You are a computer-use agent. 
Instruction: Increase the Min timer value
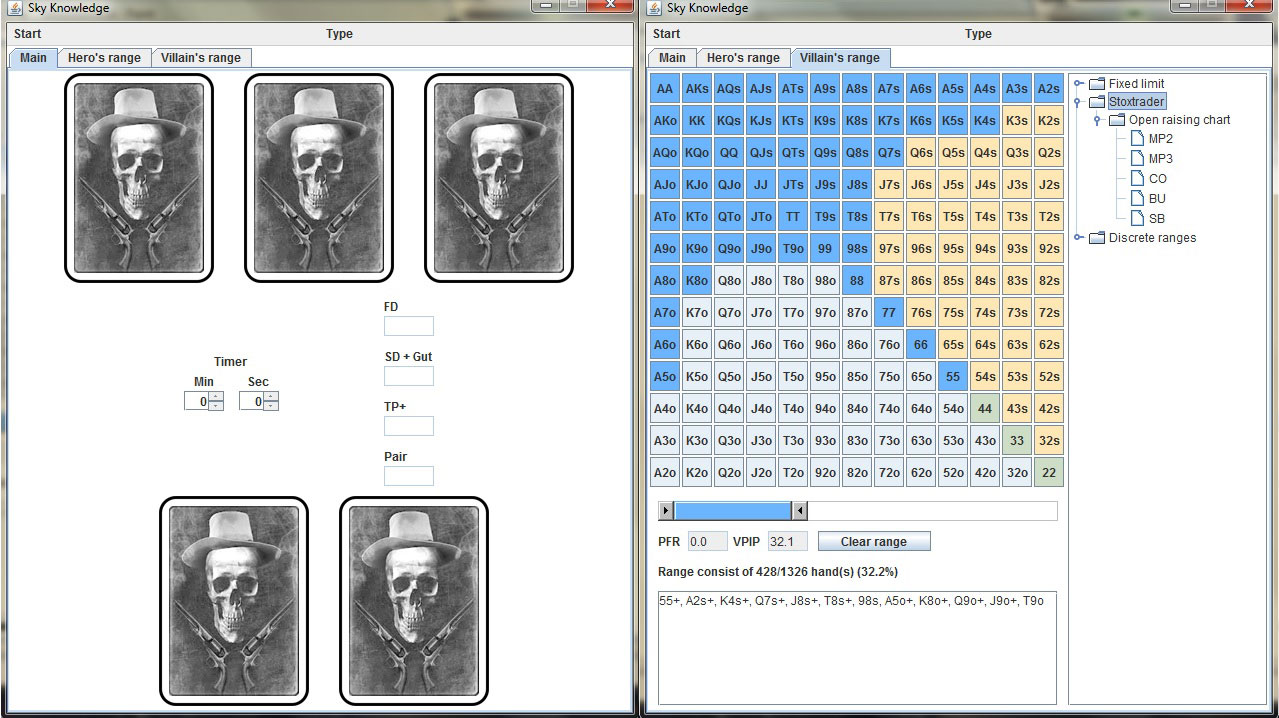pos(217,397)
